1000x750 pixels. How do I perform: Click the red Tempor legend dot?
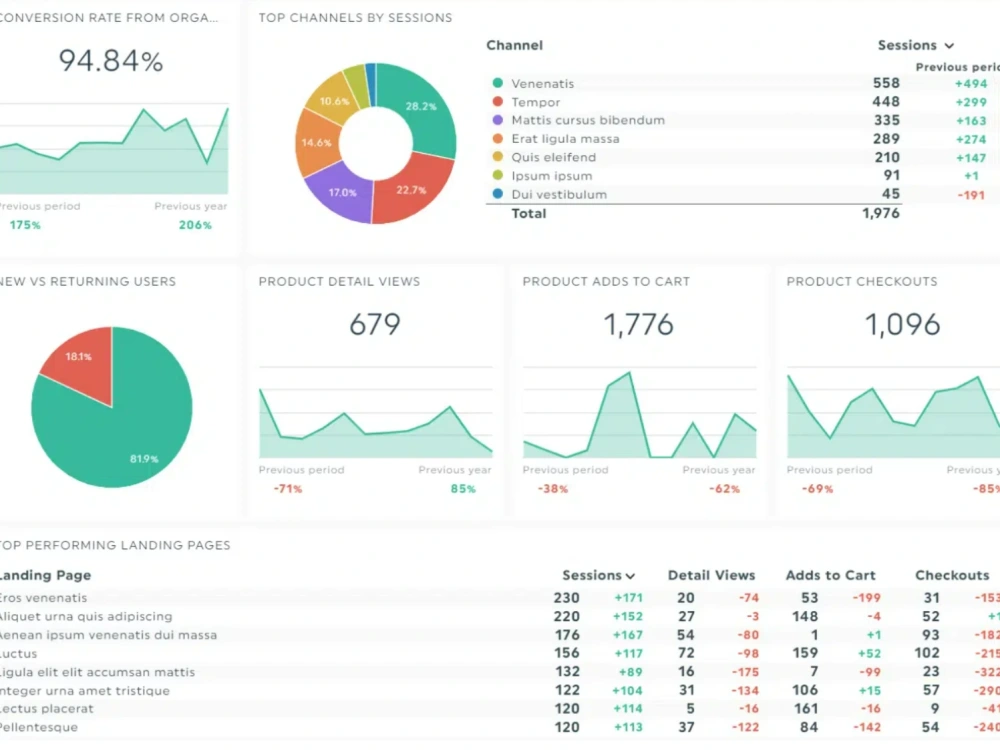click(x=497, y=102)
